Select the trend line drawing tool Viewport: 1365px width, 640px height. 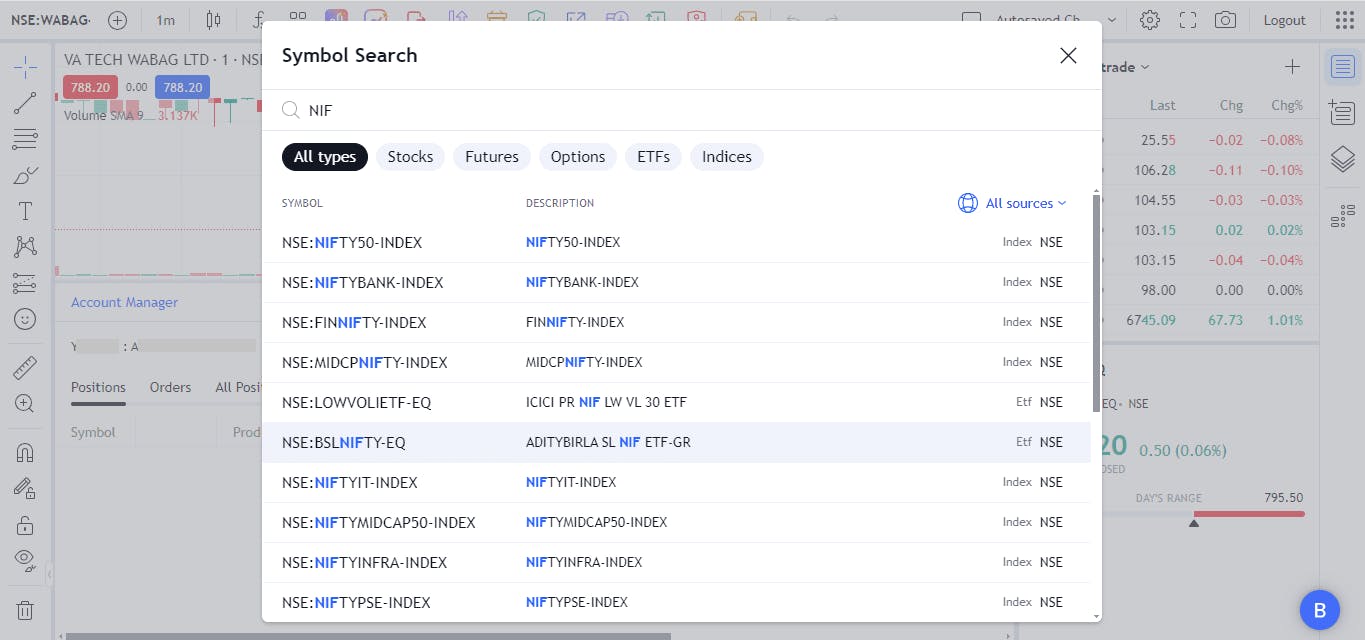25,102
